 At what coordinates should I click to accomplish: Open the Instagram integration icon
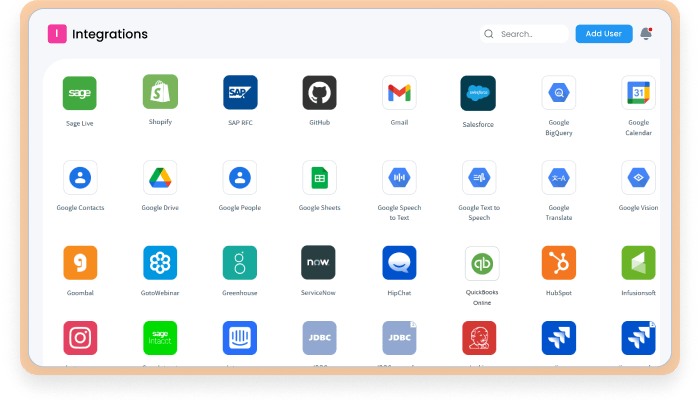point(80,338)
